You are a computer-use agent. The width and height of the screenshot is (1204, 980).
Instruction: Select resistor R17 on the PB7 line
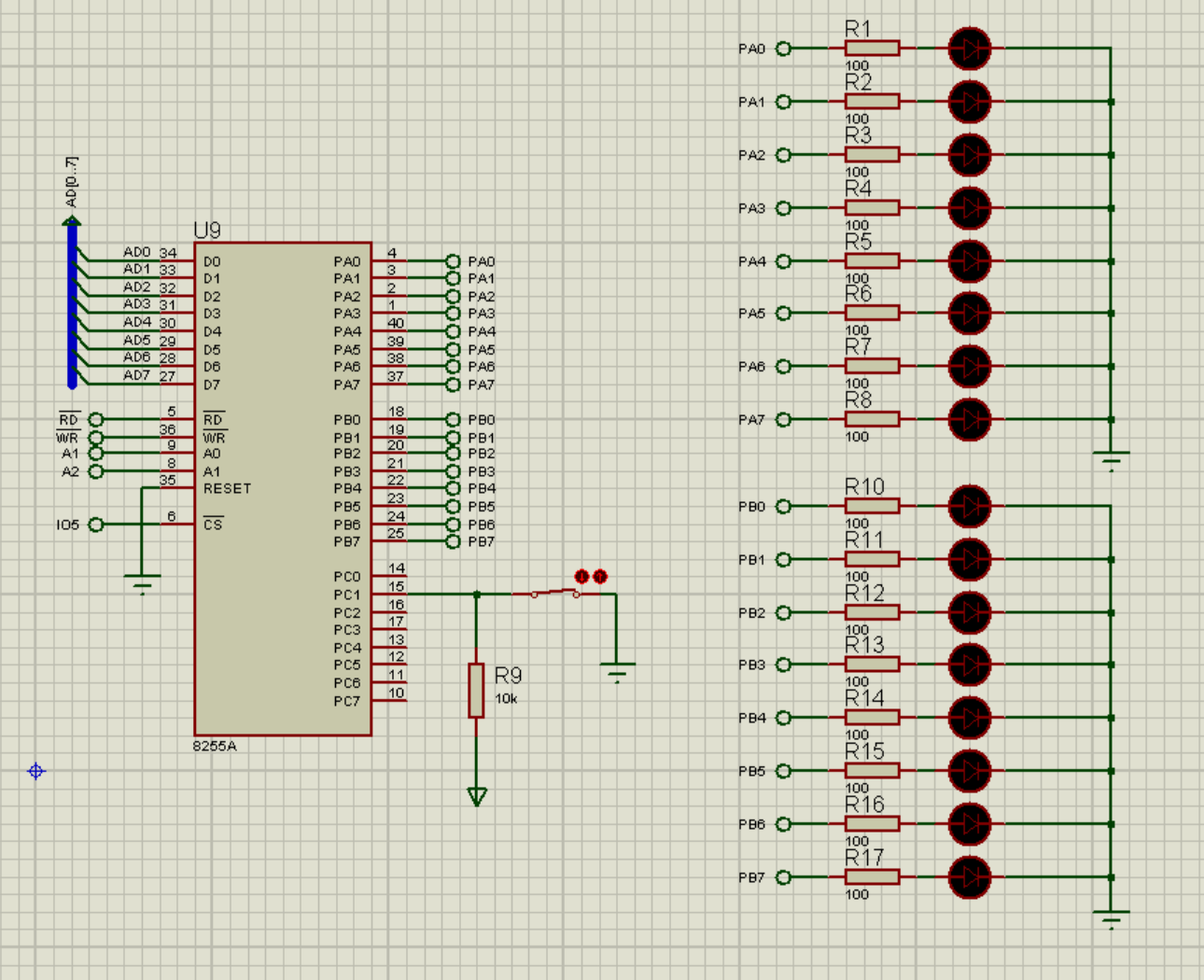click(x=872, y=876)
